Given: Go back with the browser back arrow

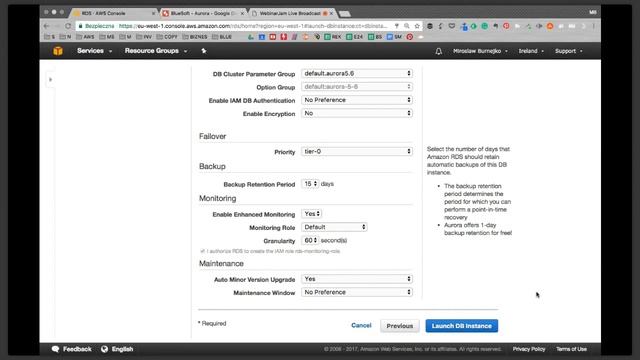Looking at the screenshot, I should (47, 26).
